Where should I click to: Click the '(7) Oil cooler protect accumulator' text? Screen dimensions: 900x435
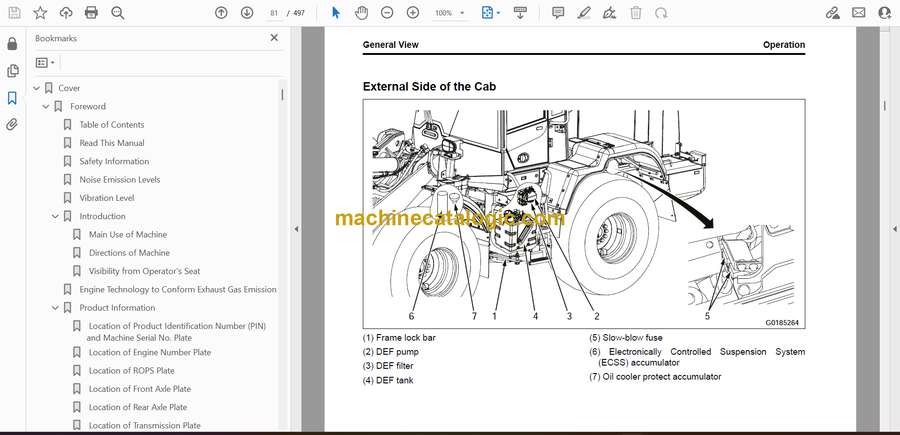point(655,377)
